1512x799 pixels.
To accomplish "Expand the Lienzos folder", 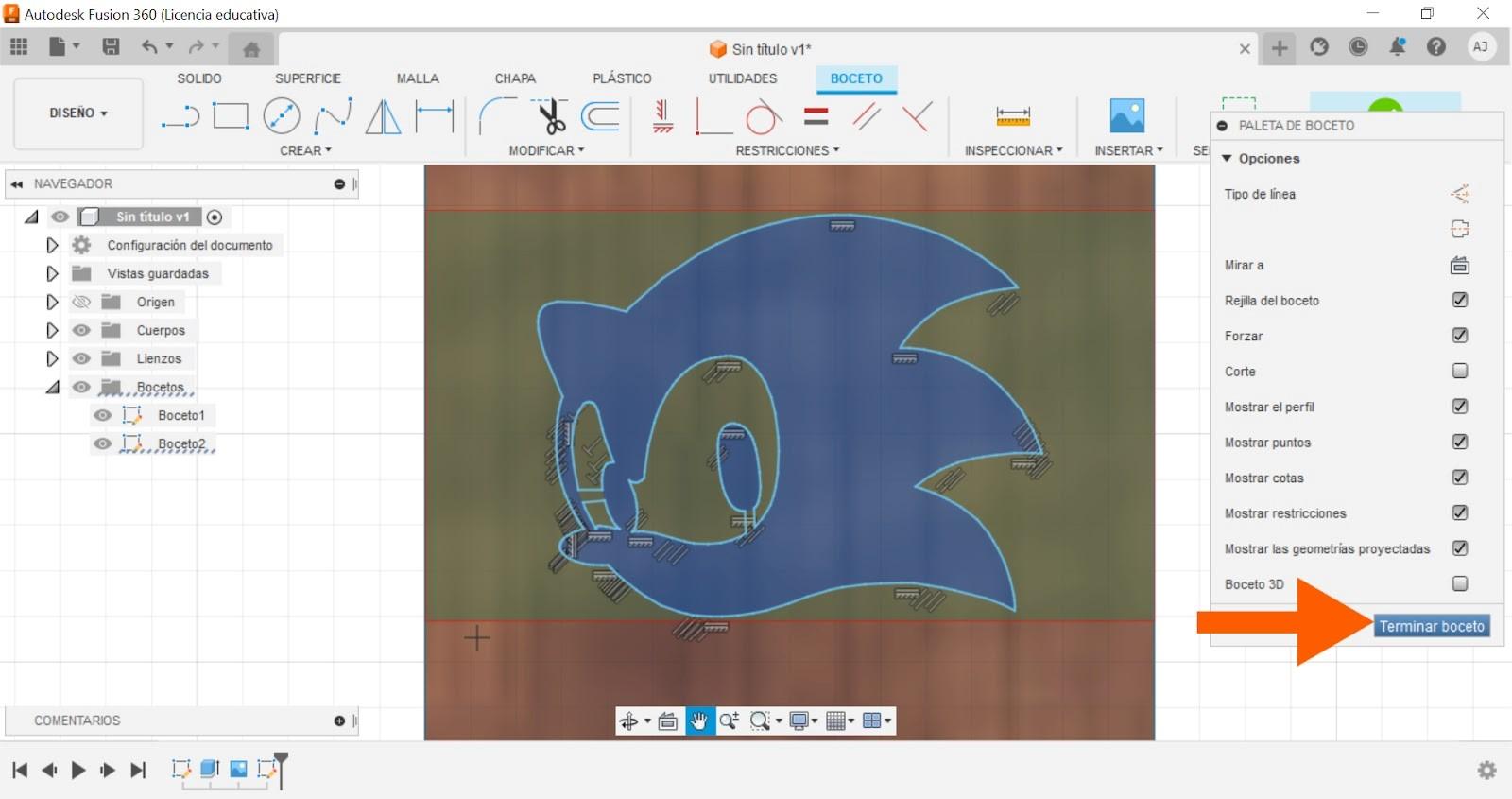I will [x=52, y=358].
